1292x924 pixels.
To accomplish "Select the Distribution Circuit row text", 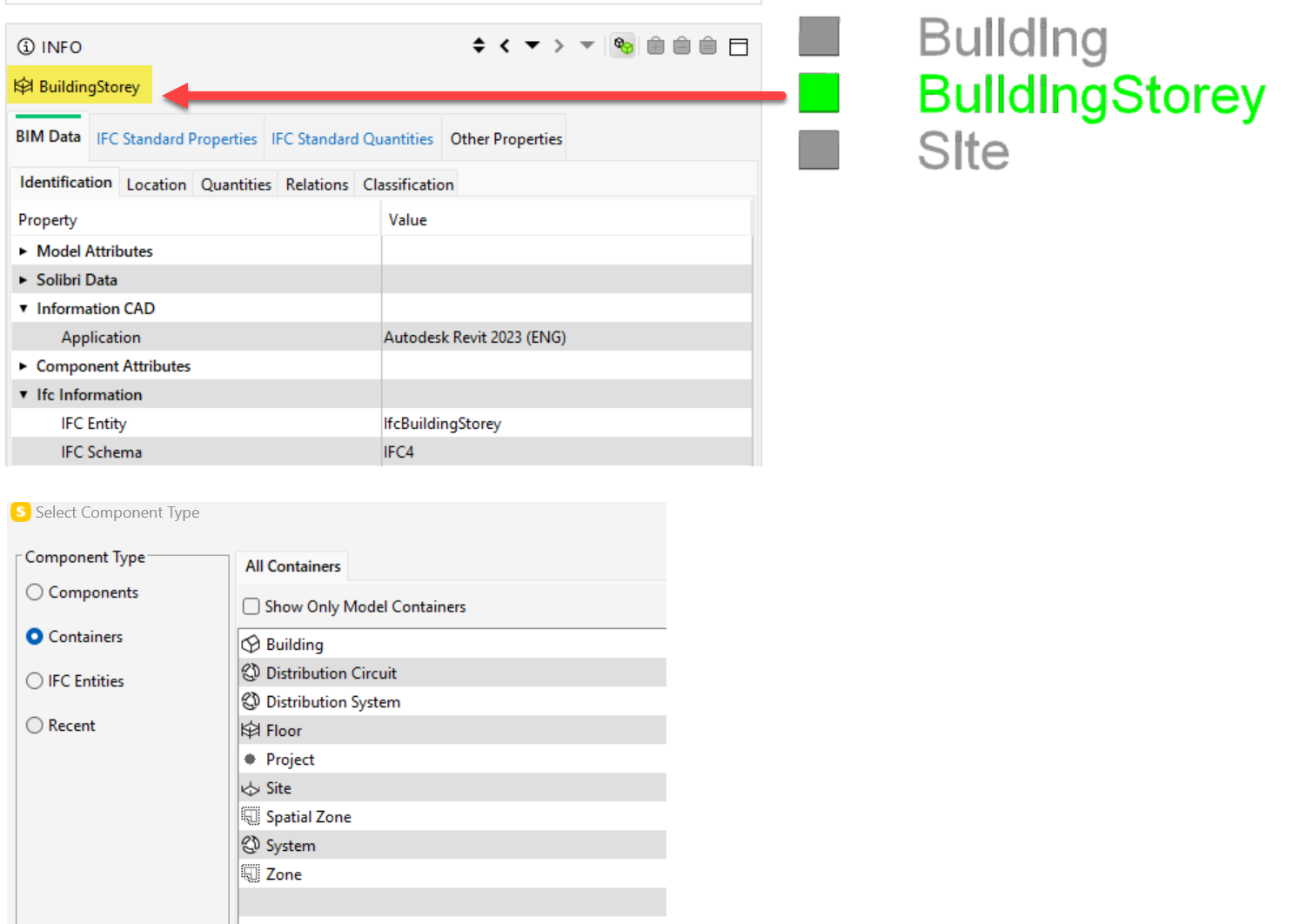I will pos(331,673).
